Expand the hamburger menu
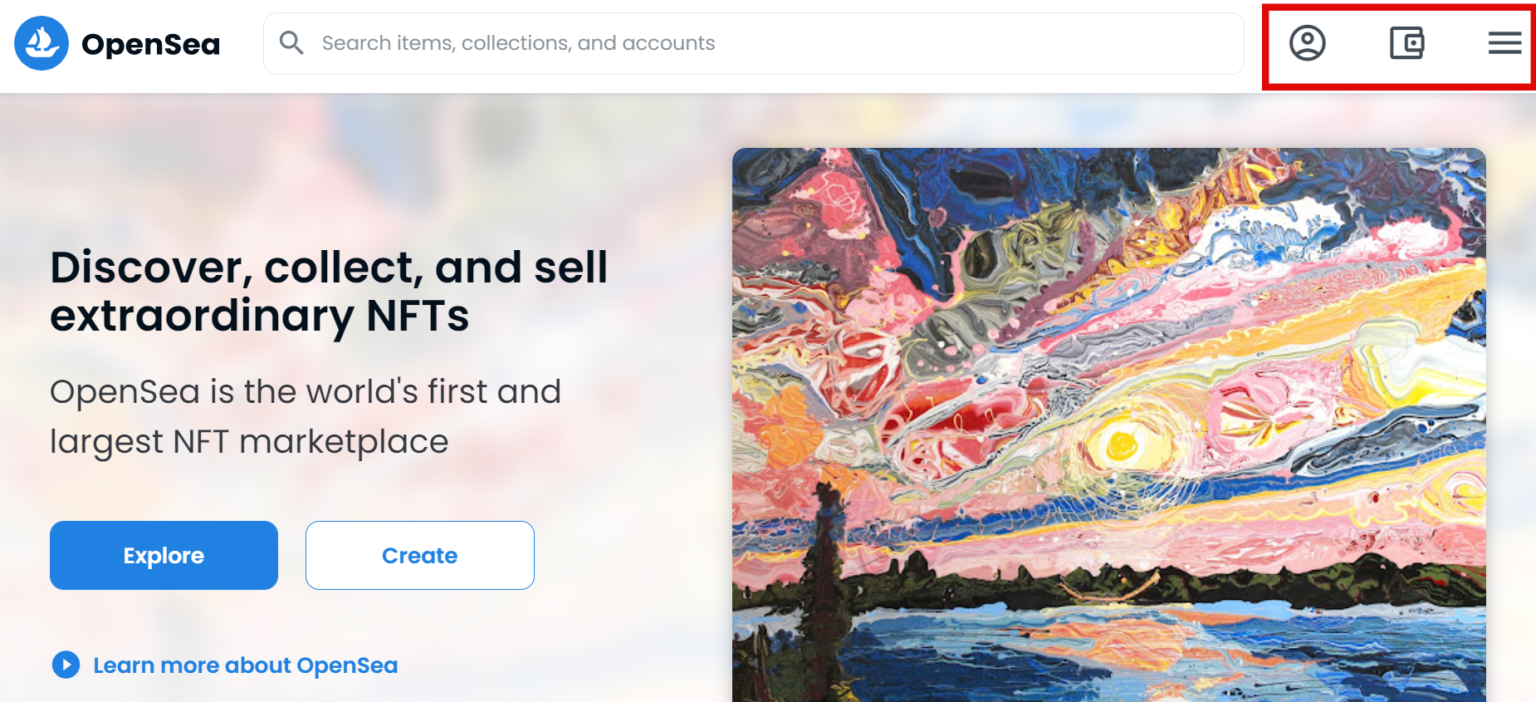 click(1504, 43)
